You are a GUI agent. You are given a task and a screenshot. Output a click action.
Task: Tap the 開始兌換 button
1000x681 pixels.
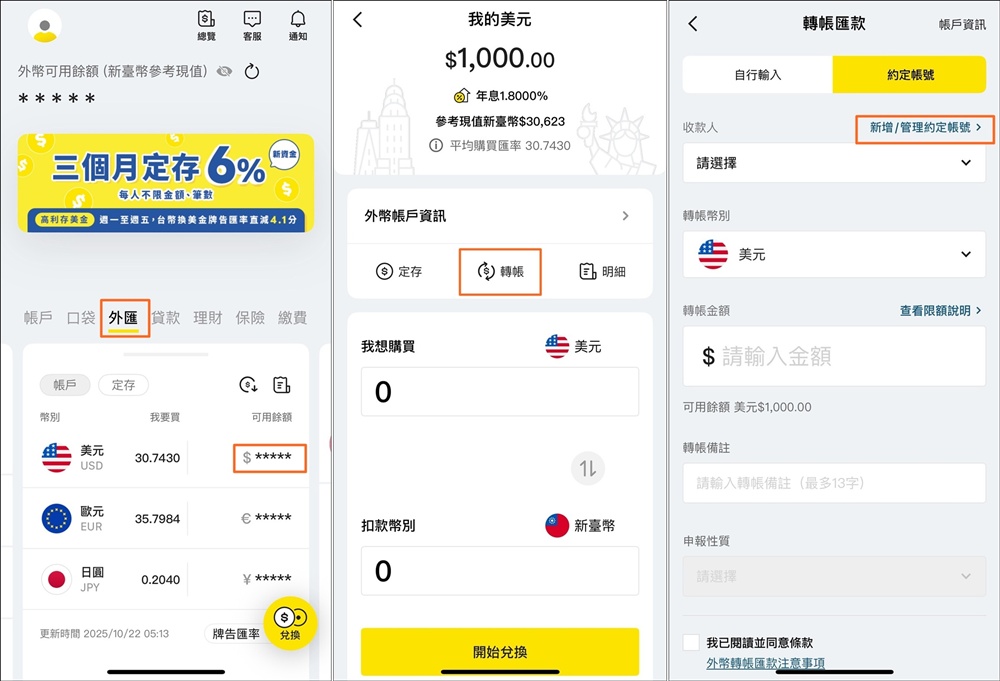point(500,652)
